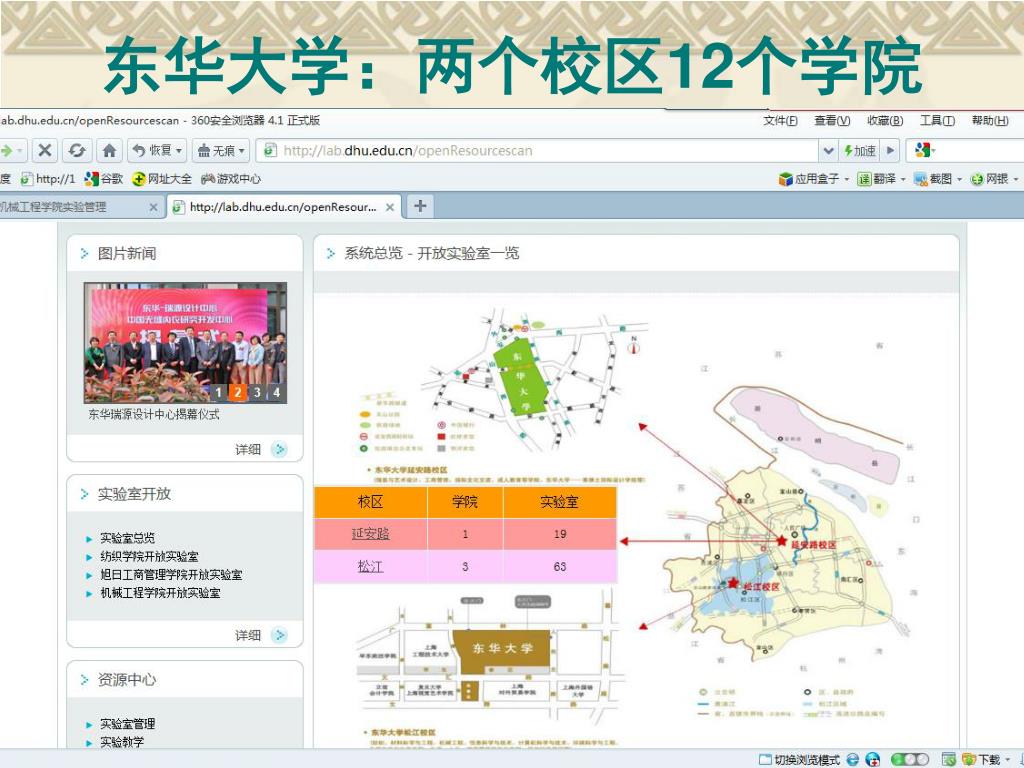The width and height of the screenshot is (1024, 768).
Task: Open a new tab with plus button
Action: [x=420, y=206]
